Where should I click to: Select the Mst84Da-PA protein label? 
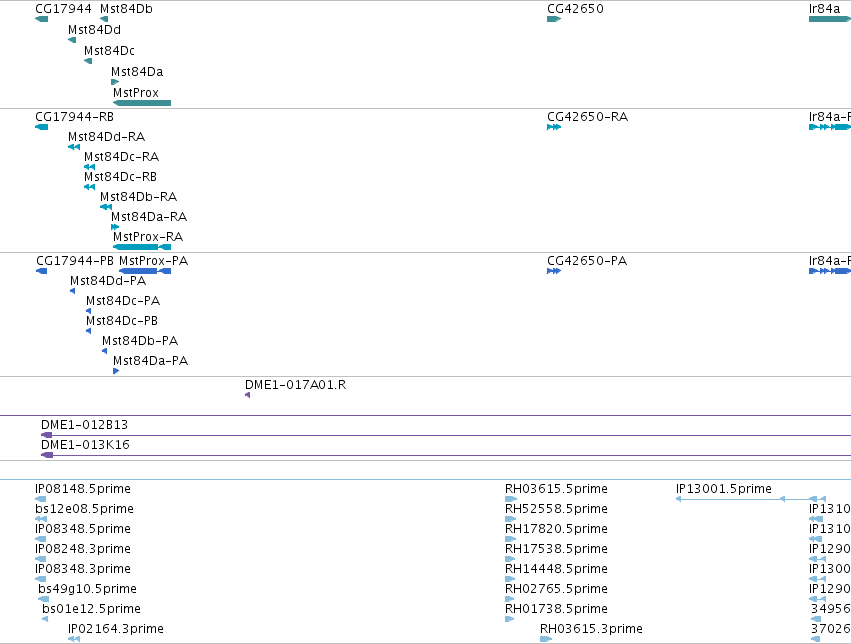coord(150,361)
